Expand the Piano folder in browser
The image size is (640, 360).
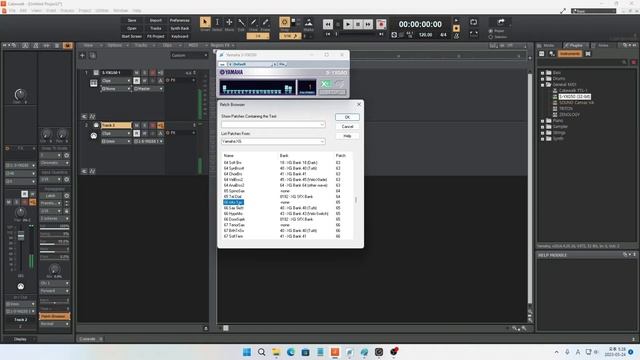(542, 121)
